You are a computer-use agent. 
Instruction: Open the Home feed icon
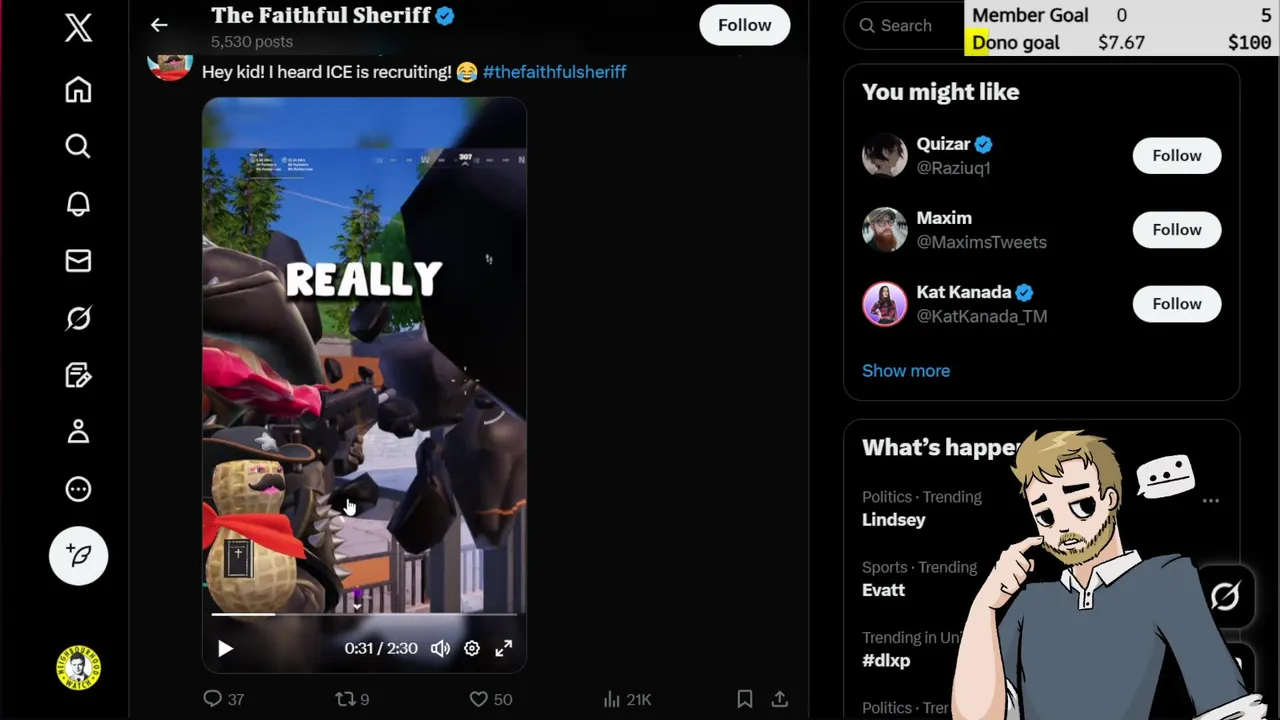pos(78,90)
